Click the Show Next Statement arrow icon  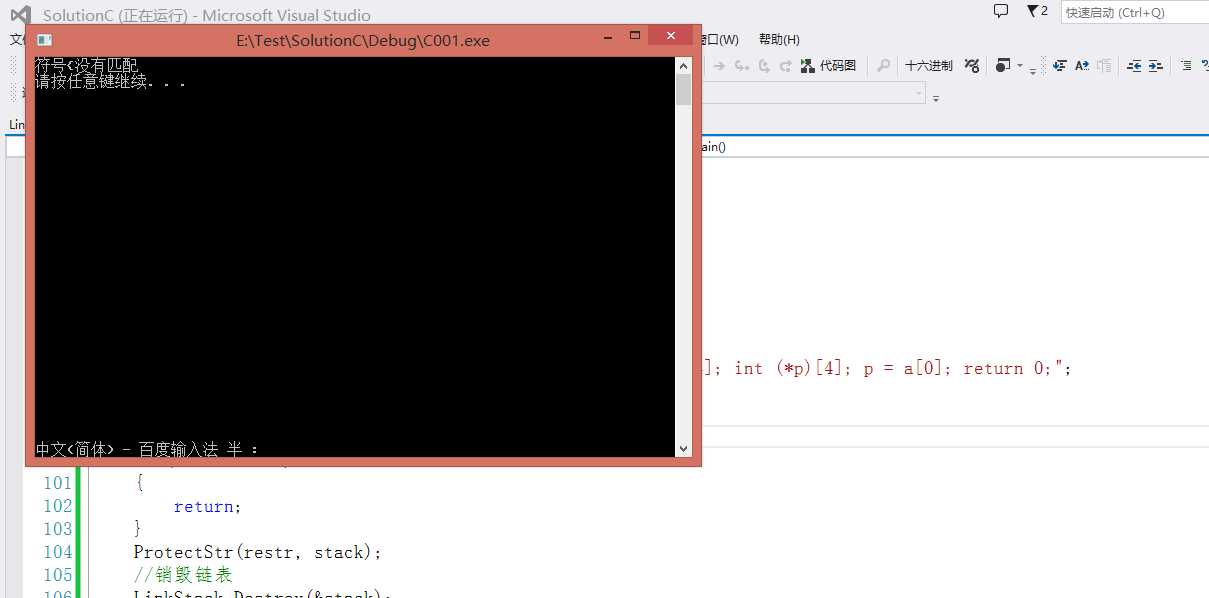tap(718, 66)
